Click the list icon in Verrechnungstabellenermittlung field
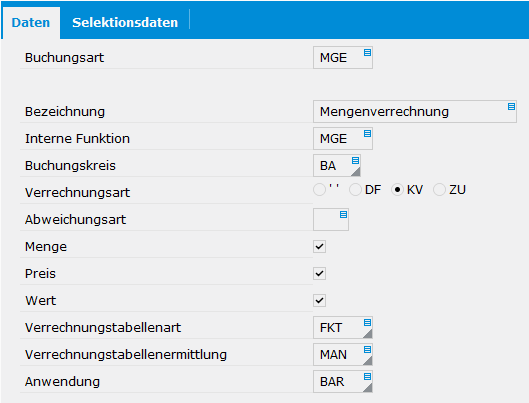The image size is (529, 403). (x=367, y=349)
